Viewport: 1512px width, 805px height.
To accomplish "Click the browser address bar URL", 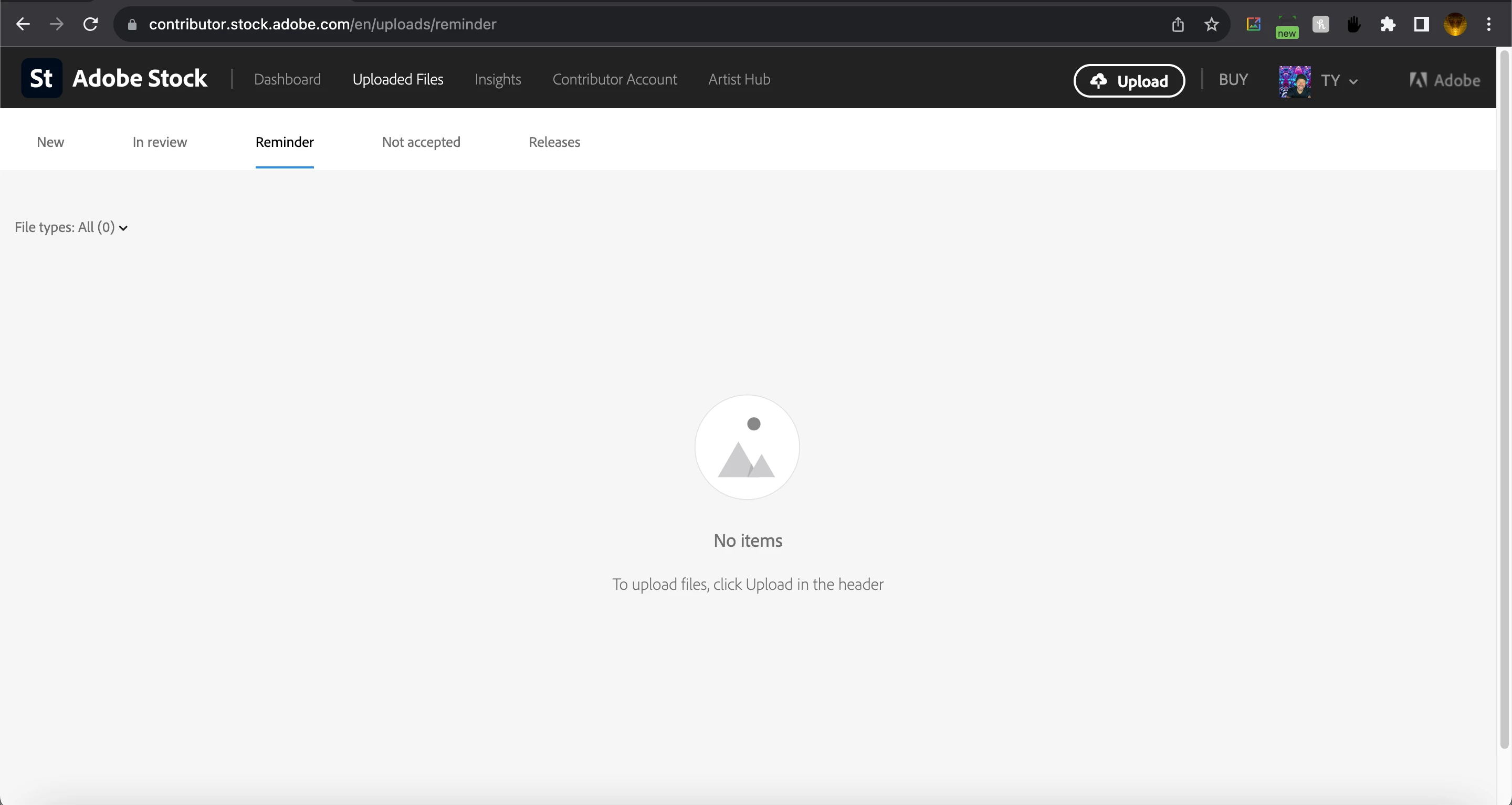I will [x=322, y=24].
